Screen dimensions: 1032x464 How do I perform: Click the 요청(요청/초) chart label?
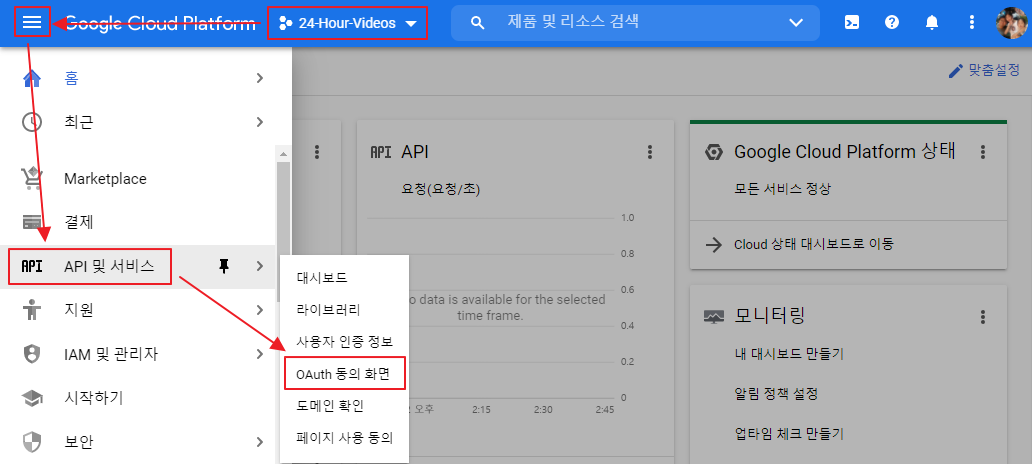[x=440, y=190]
